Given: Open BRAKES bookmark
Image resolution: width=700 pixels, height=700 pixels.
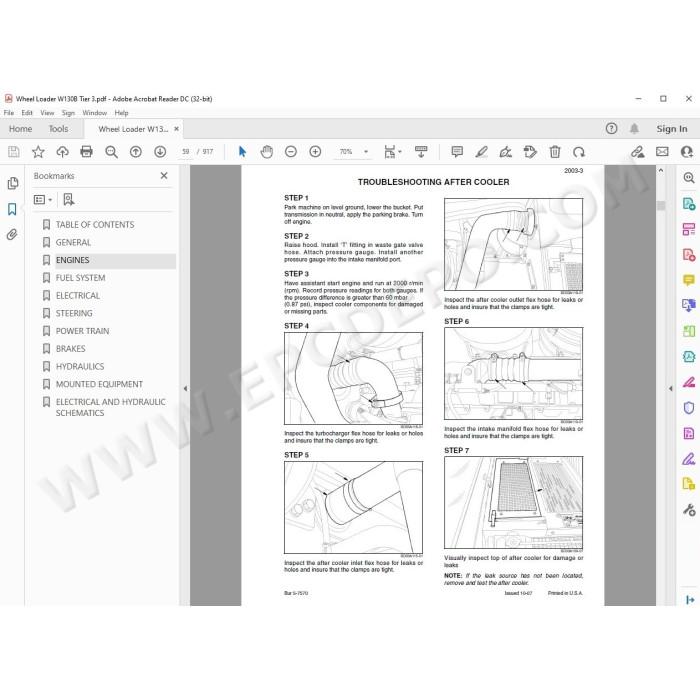Looking at the screenshot, I should point(71,349).
